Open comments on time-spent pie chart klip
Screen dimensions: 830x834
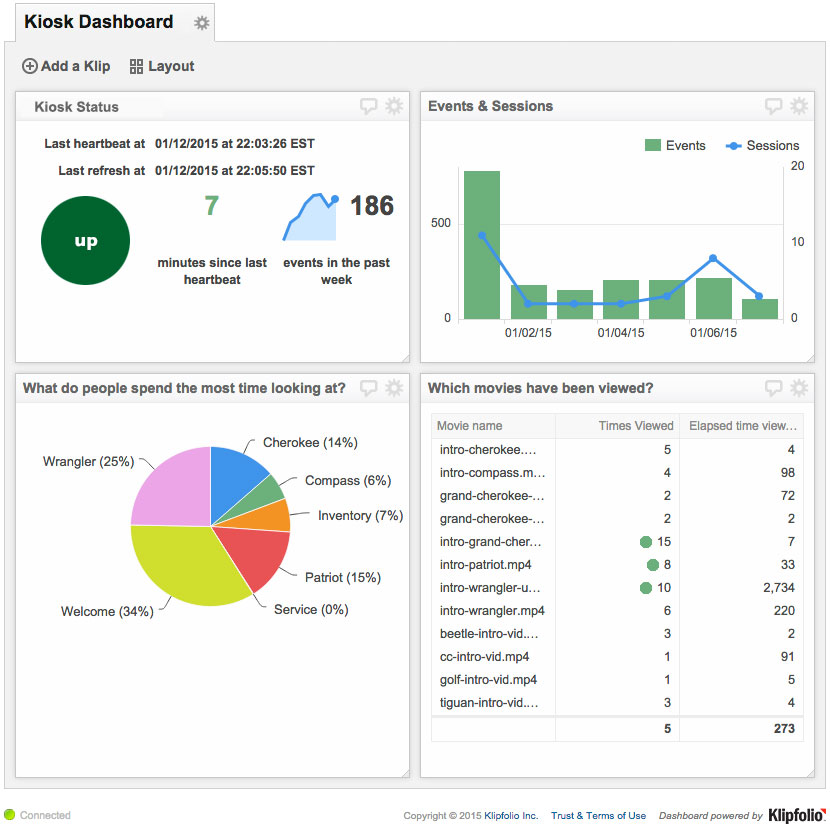point(369,388)
